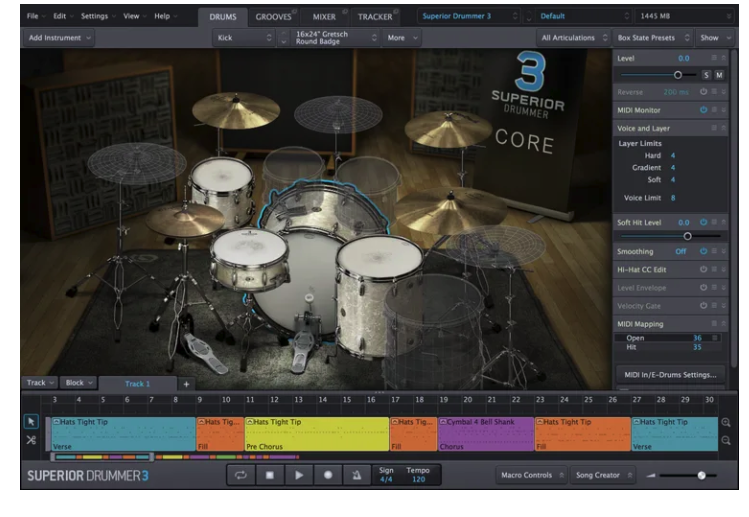Switch to the Grooves tab

click(273, 17)
